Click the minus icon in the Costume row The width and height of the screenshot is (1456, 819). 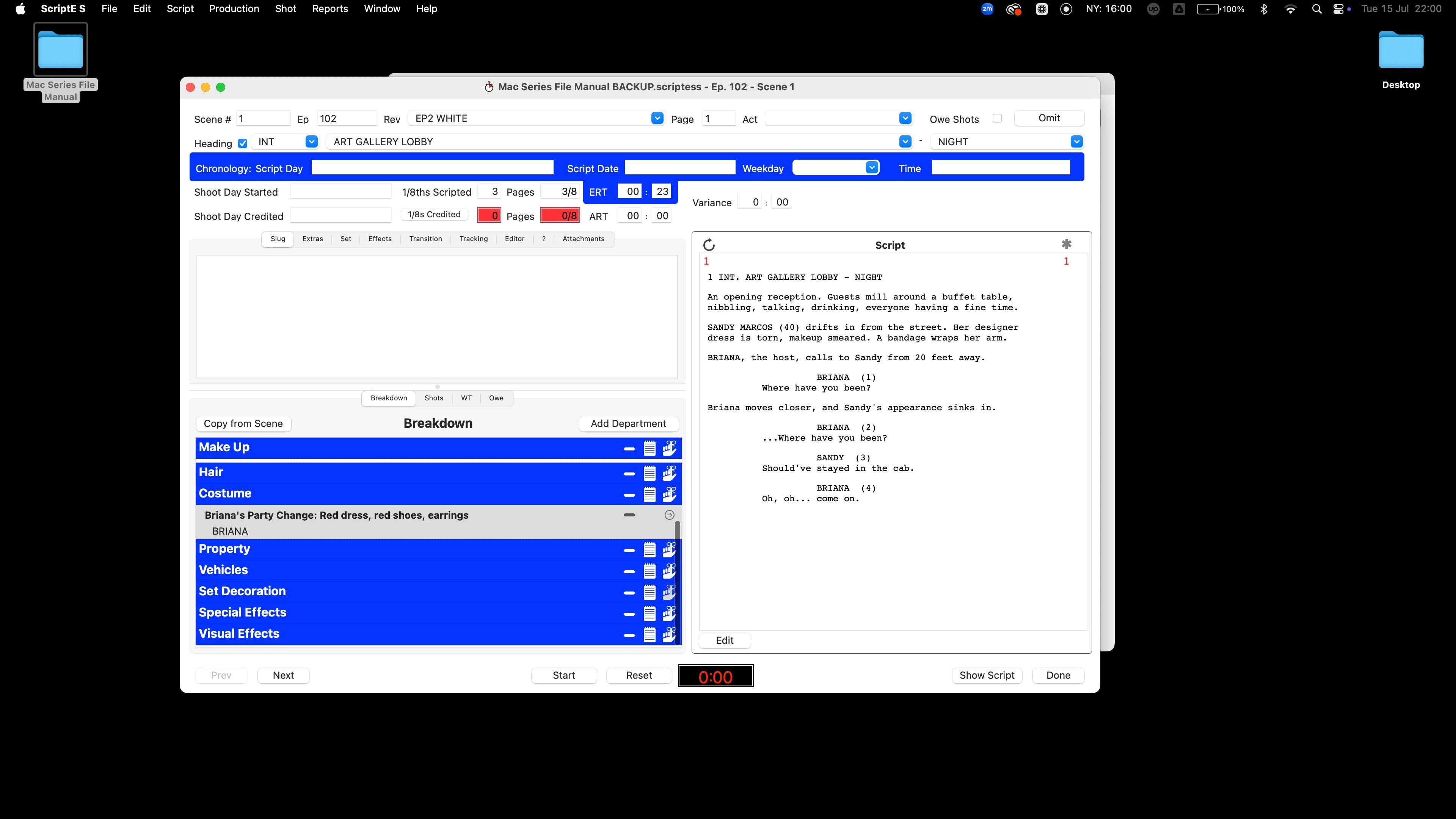tap(629, 494)
